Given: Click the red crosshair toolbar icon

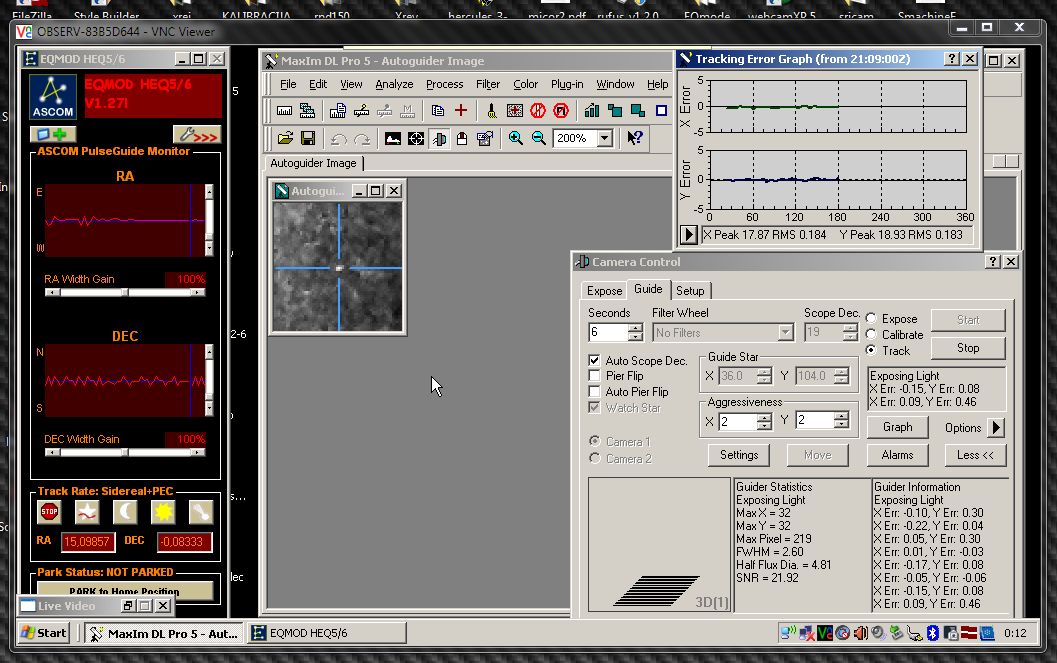Looking at the screenshot, I should coord(461,111).
